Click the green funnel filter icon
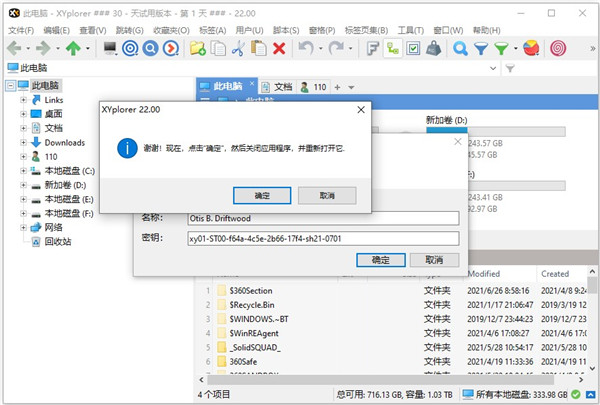600x405 pixels. pyautogui.click(x=501, y=49)
